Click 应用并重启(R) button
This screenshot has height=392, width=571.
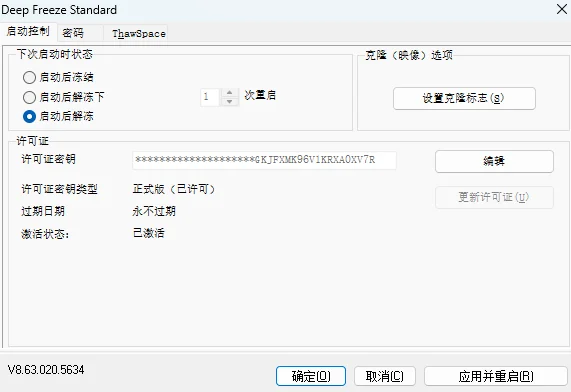coord(496,376)
